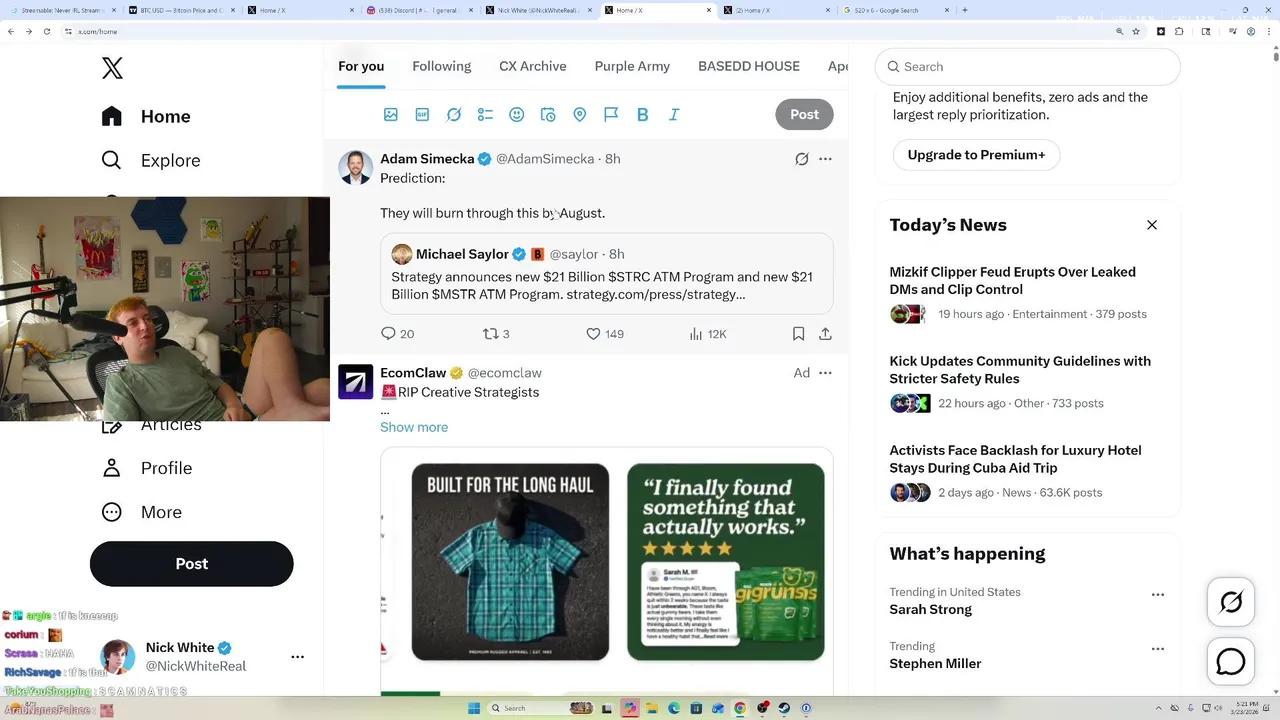The height and width of the screenshot is (720, 1280).
Task: Open the strategy.com press link in quoted post
Action: [x=656, y=295]
